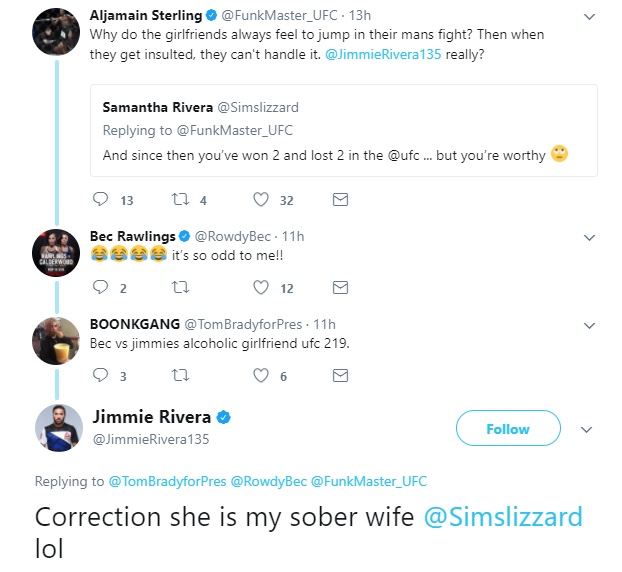Like Aljamain Sterling's tweet
Viewport: 622px width, 572px height.
(x=261, y=200)
